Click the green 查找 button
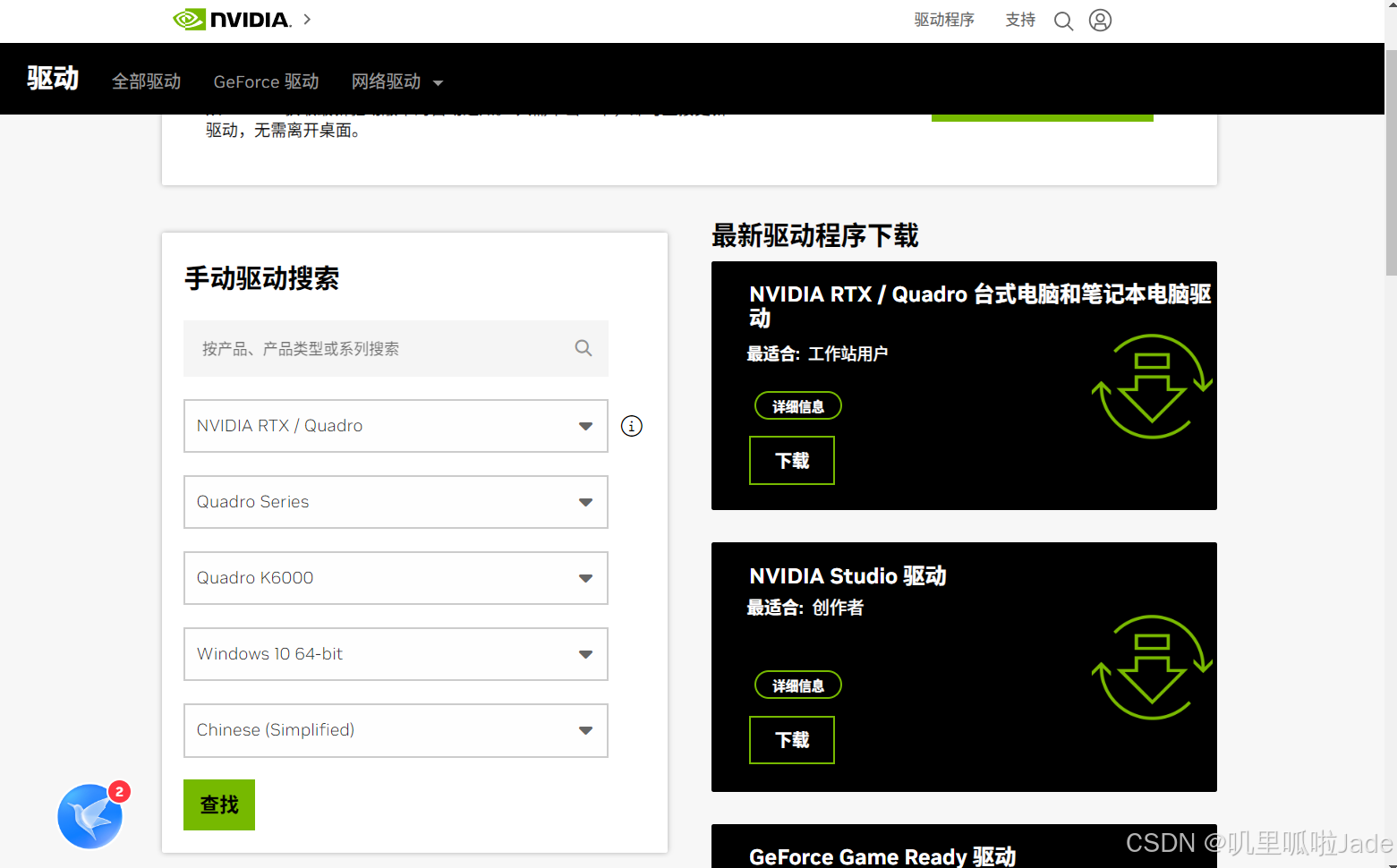The image size is (1397, 868). coord(219,804)
